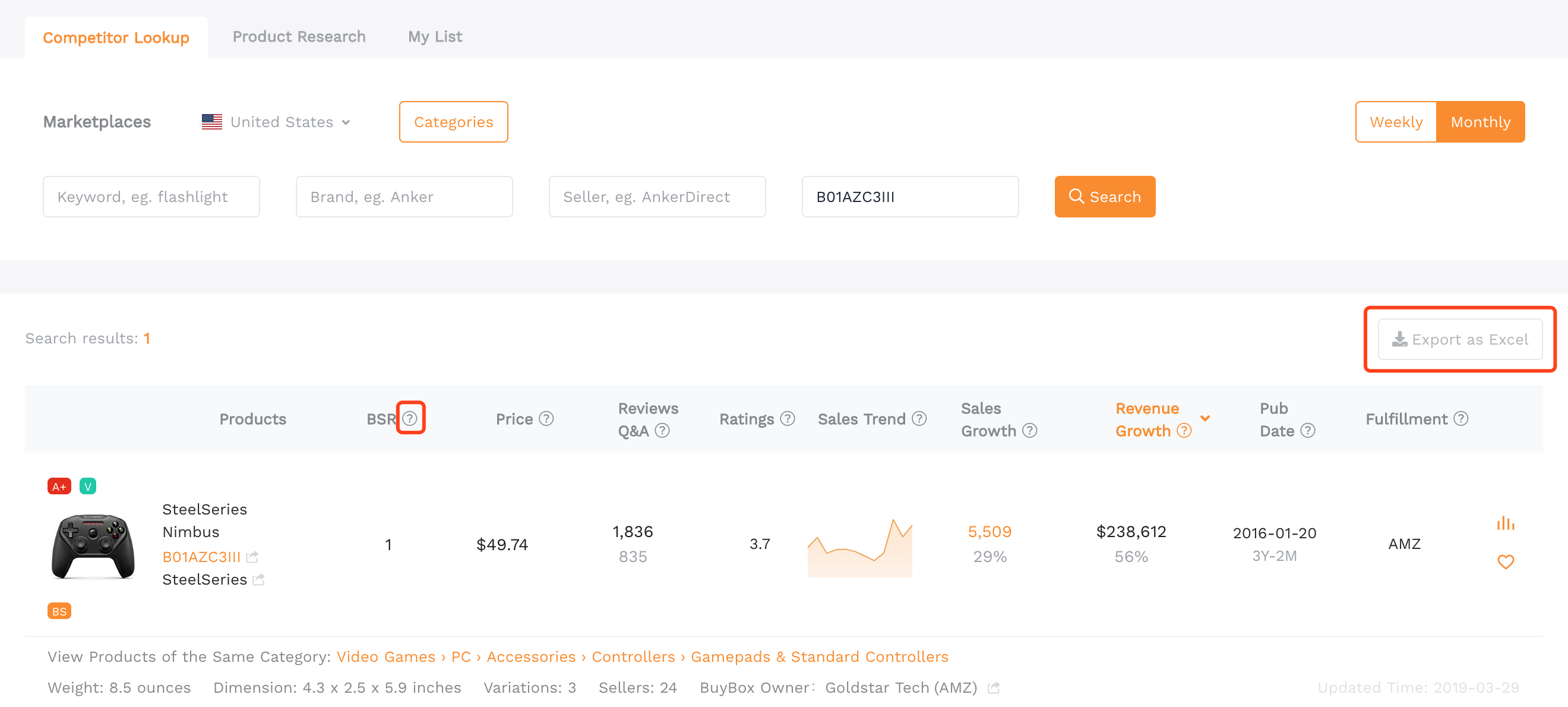Open the bar chart icon for SteelSeries Nimbus
This screenshot has height=707, width=1568.
[x=1505, y=522]
